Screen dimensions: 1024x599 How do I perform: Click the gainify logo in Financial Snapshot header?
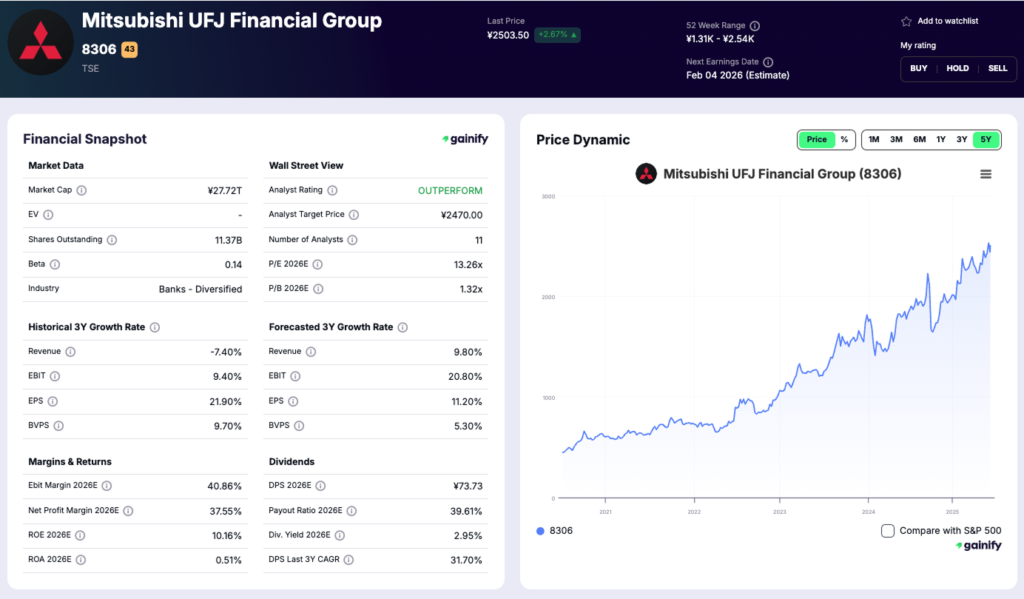pos(466,139)
